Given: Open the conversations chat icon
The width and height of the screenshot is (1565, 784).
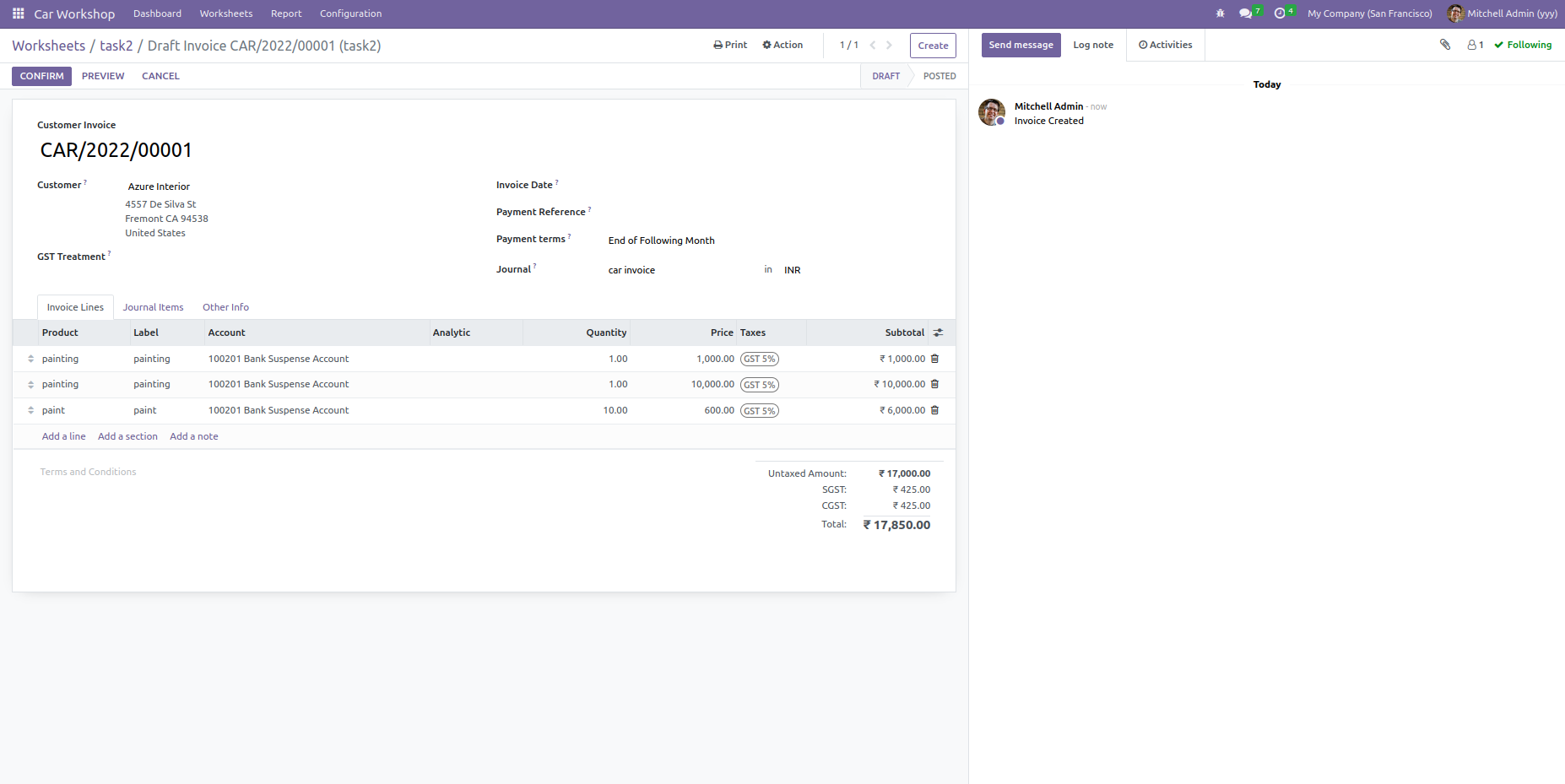Looking at the screenshot, I should click(x=1245, y=14).
